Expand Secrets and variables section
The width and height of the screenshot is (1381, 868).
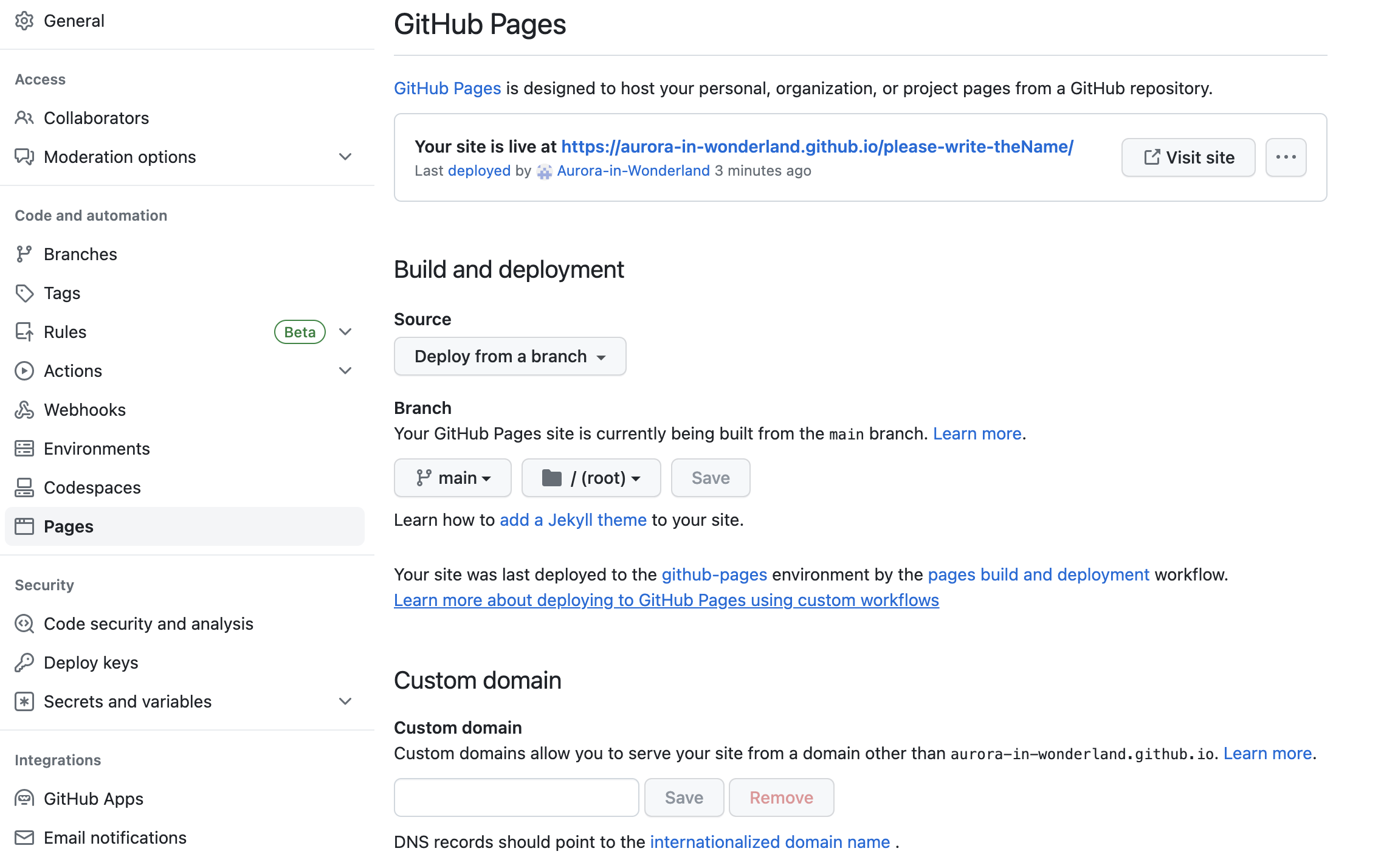tap(345, 701)
